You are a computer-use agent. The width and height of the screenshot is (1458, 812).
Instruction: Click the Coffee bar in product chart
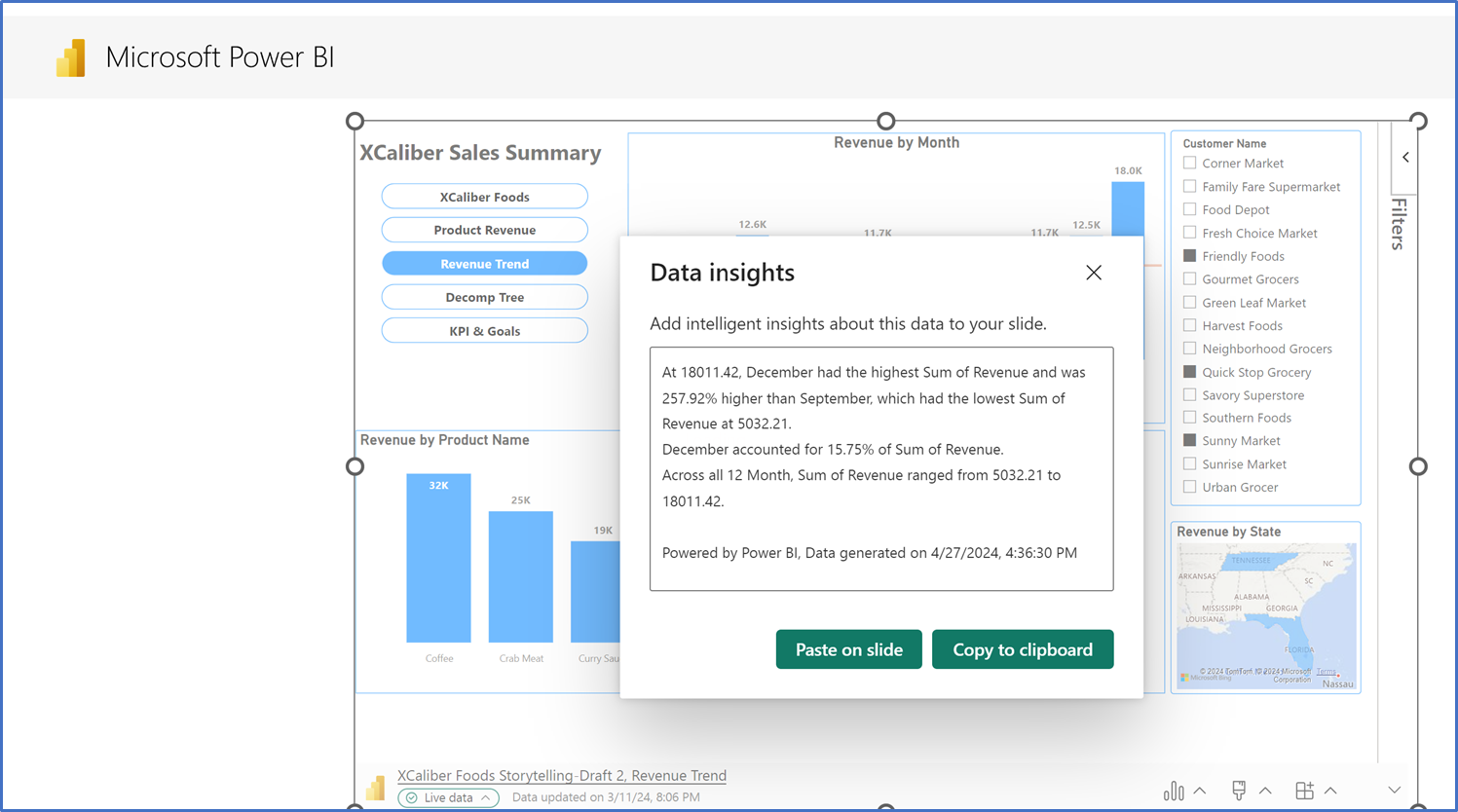[438, 558]
